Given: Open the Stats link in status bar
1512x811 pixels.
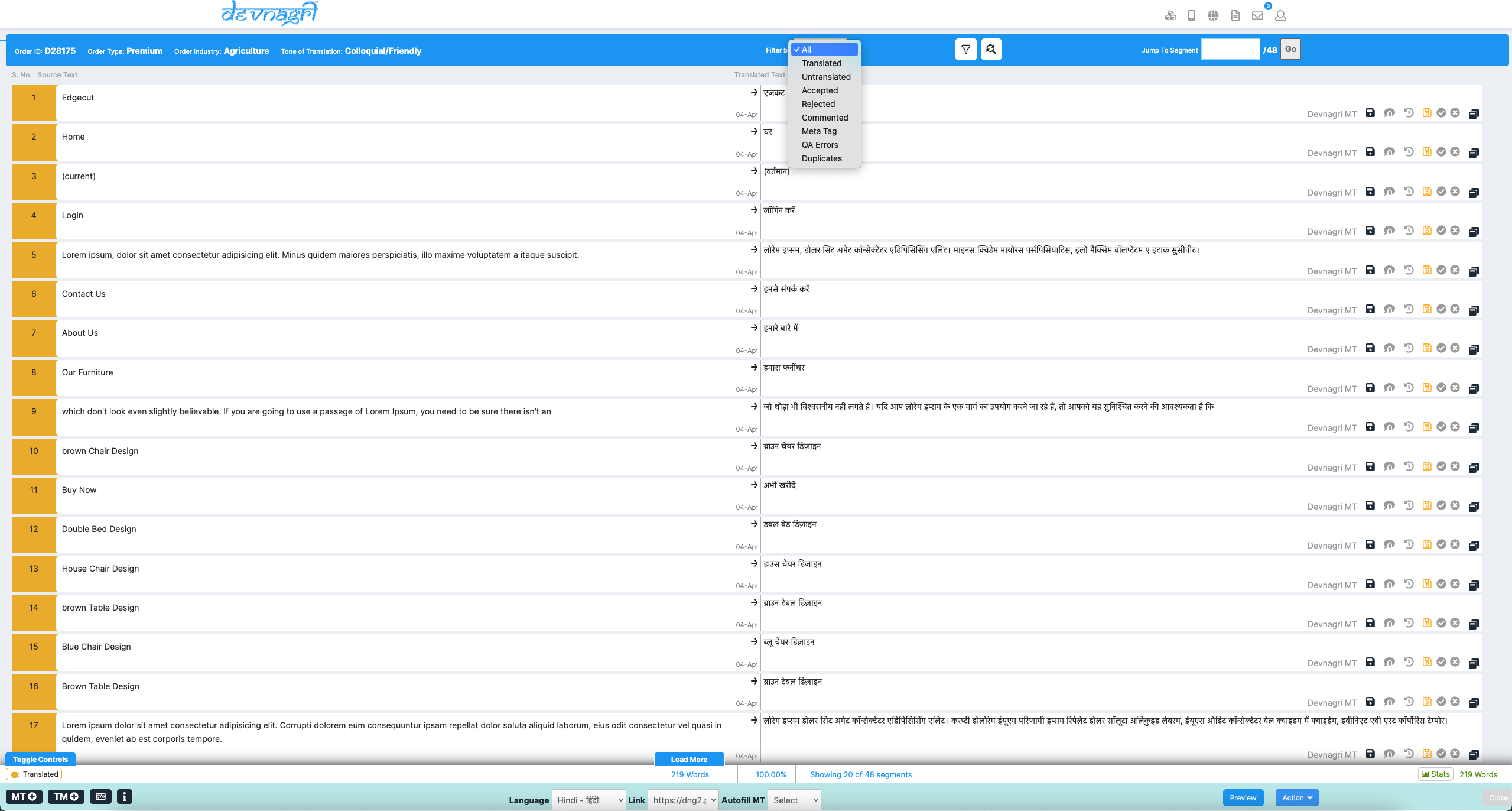Looking at the screenshot, I should pyautogui.click(x=1435, y=774).
